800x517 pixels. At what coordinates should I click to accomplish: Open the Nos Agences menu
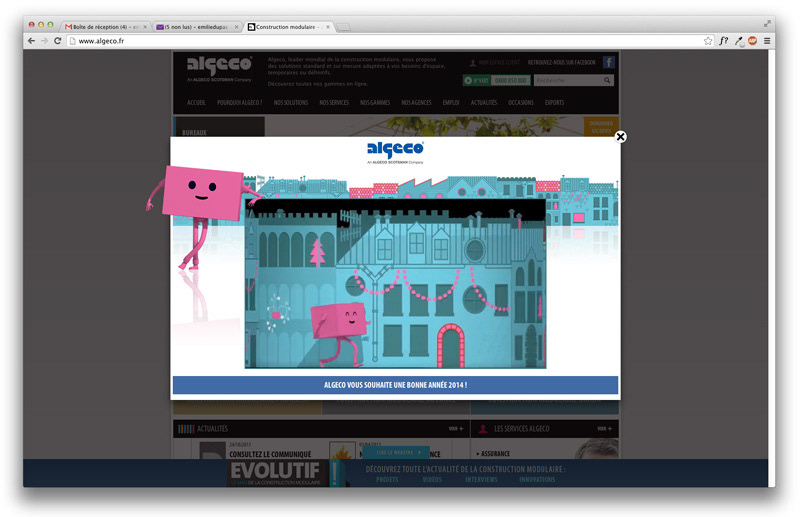pyautogui.click(x=416, y=103)
